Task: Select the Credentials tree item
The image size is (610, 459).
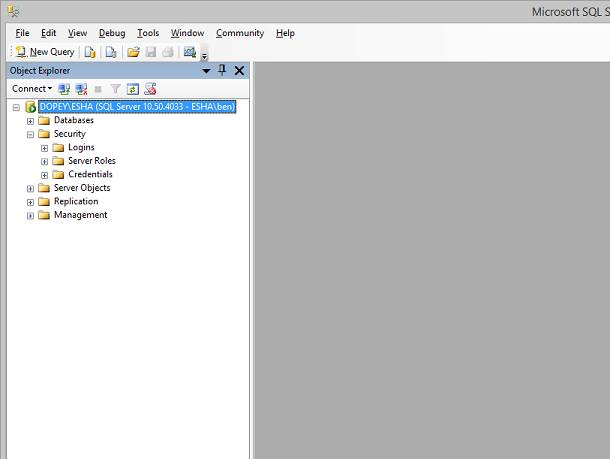Action: pos(90,174)
